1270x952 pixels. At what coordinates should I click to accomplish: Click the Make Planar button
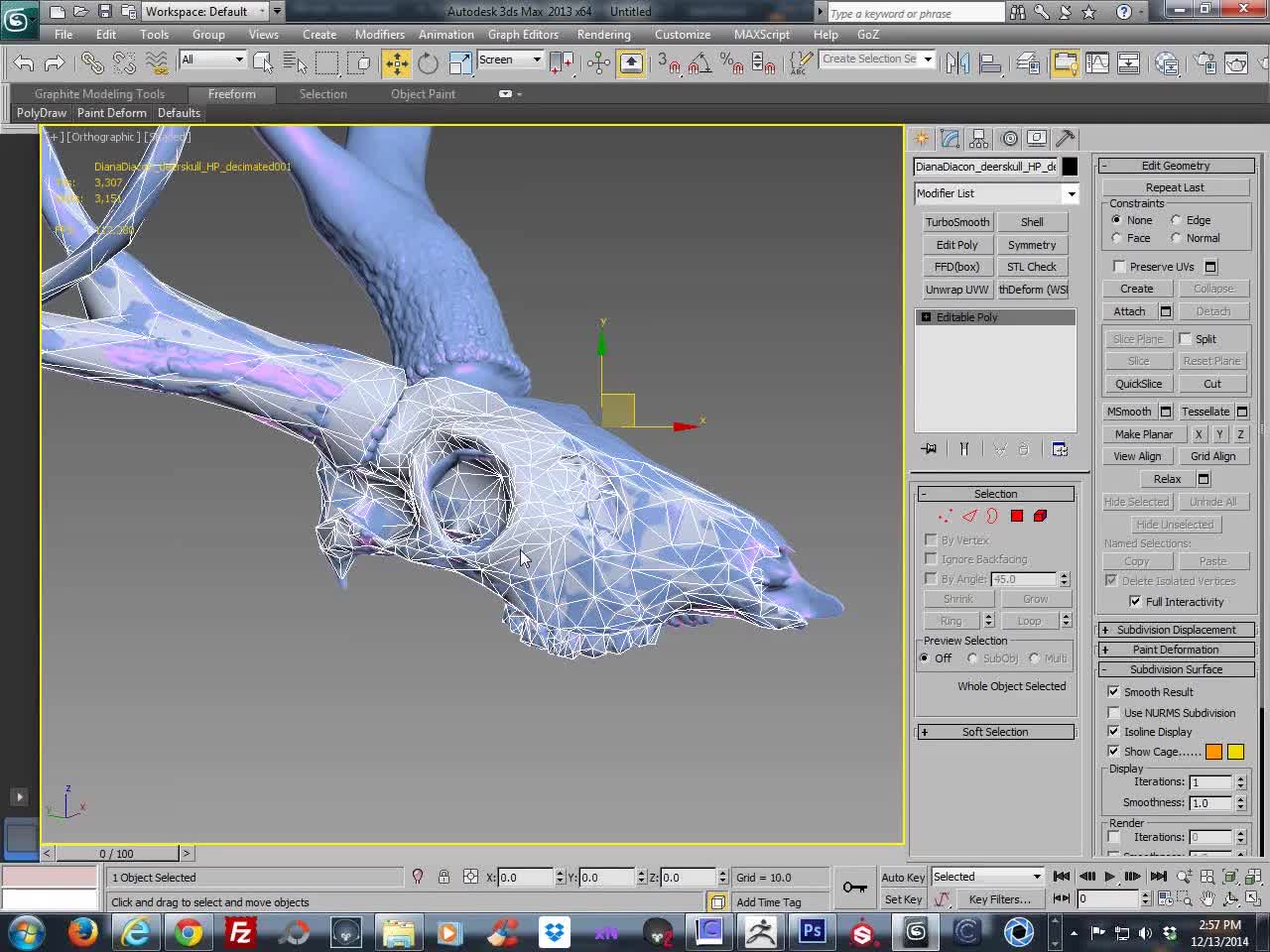pos(1143,434)
